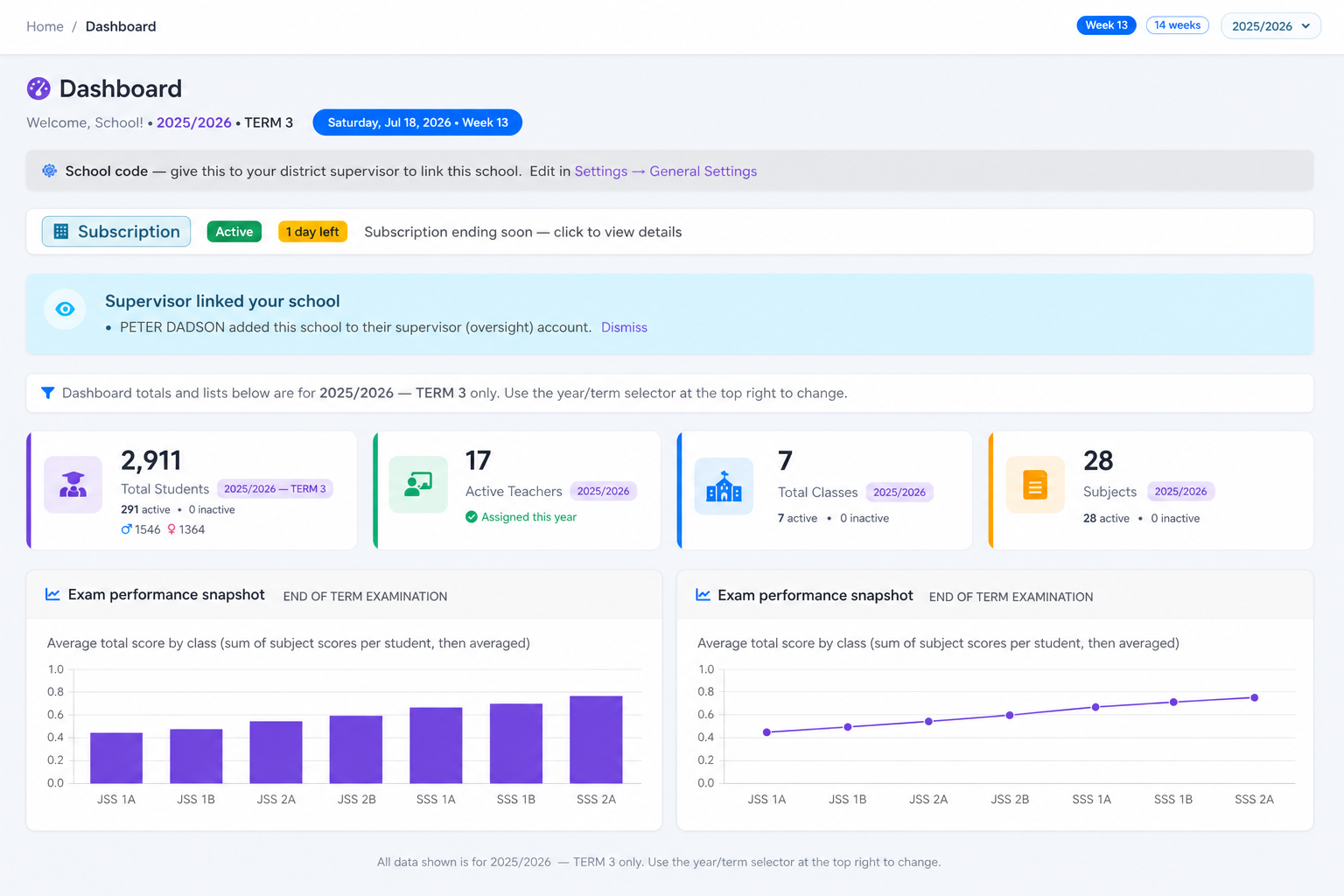Click the purple Dashboard palette icon
Viewport: 1344px width, 896px height.
click(x=38, y=88)
